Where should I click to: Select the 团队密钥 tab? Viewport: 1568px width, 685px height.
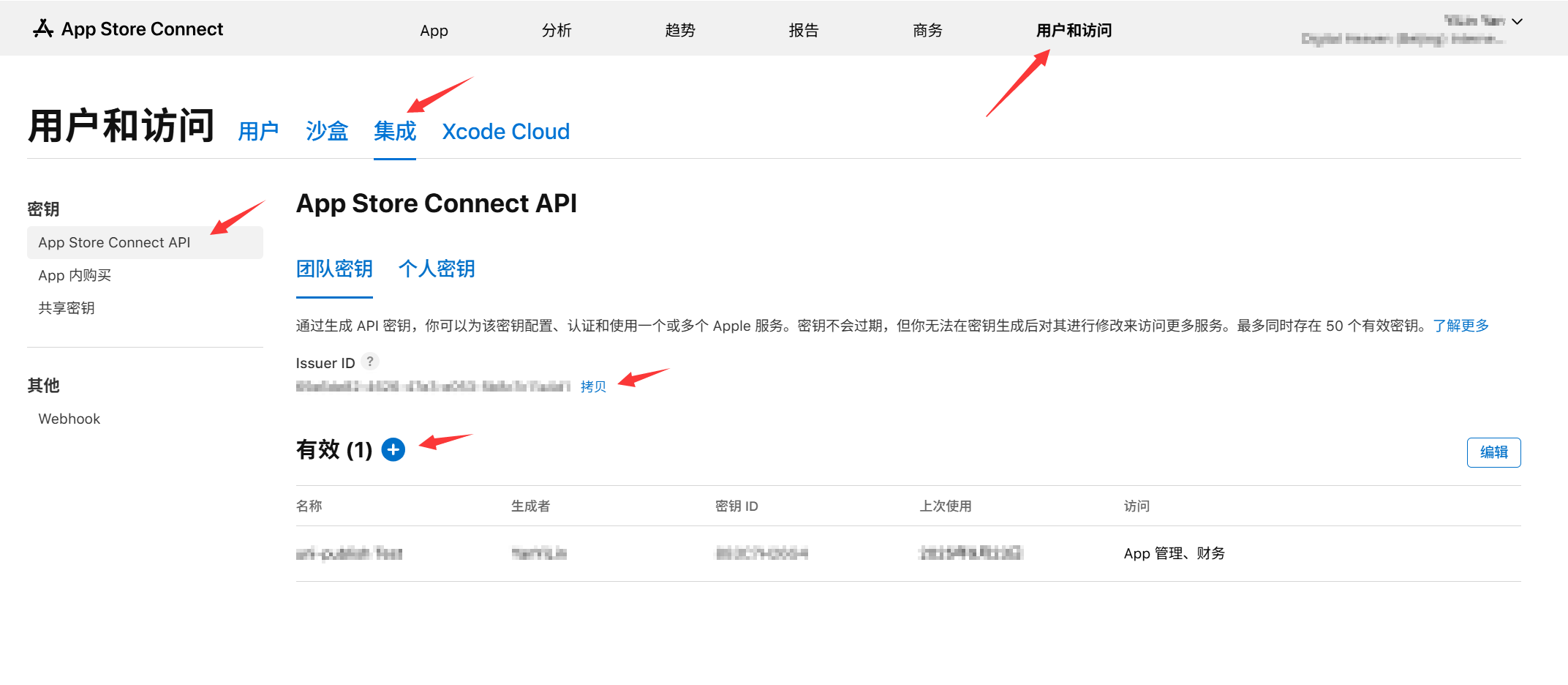[x=334, y=269]
